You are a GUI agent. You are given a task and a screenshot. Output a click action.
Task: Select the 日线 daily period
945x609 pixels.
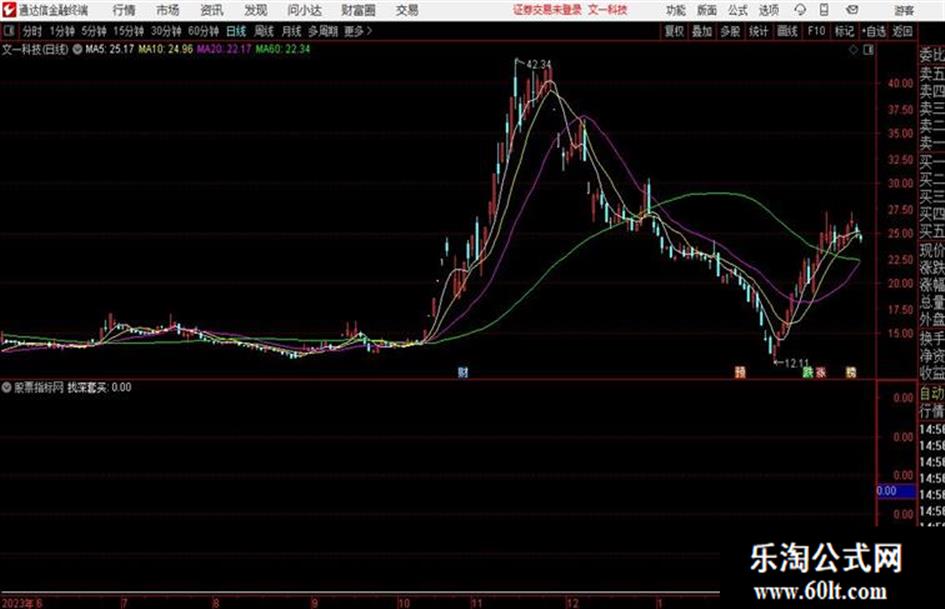tap(236, 31)
